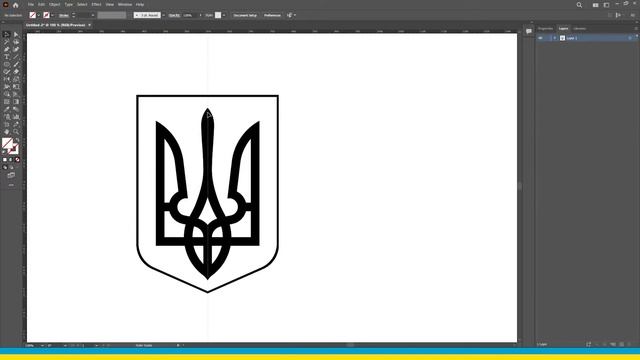Open the comments panel speech-bubble icon
This screenshot has width=640, height=360.
click(x=529, y=31)
